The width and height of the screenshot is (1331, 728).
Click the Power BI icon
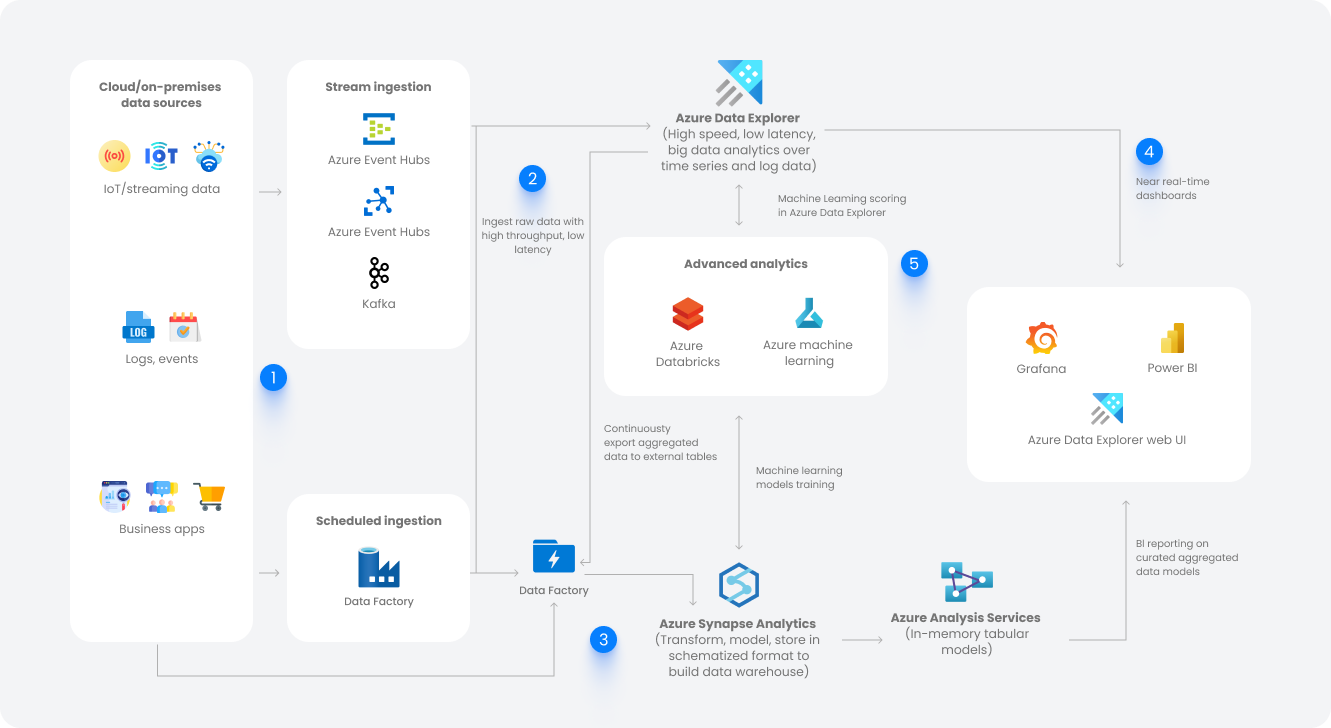pos(1172,339)
